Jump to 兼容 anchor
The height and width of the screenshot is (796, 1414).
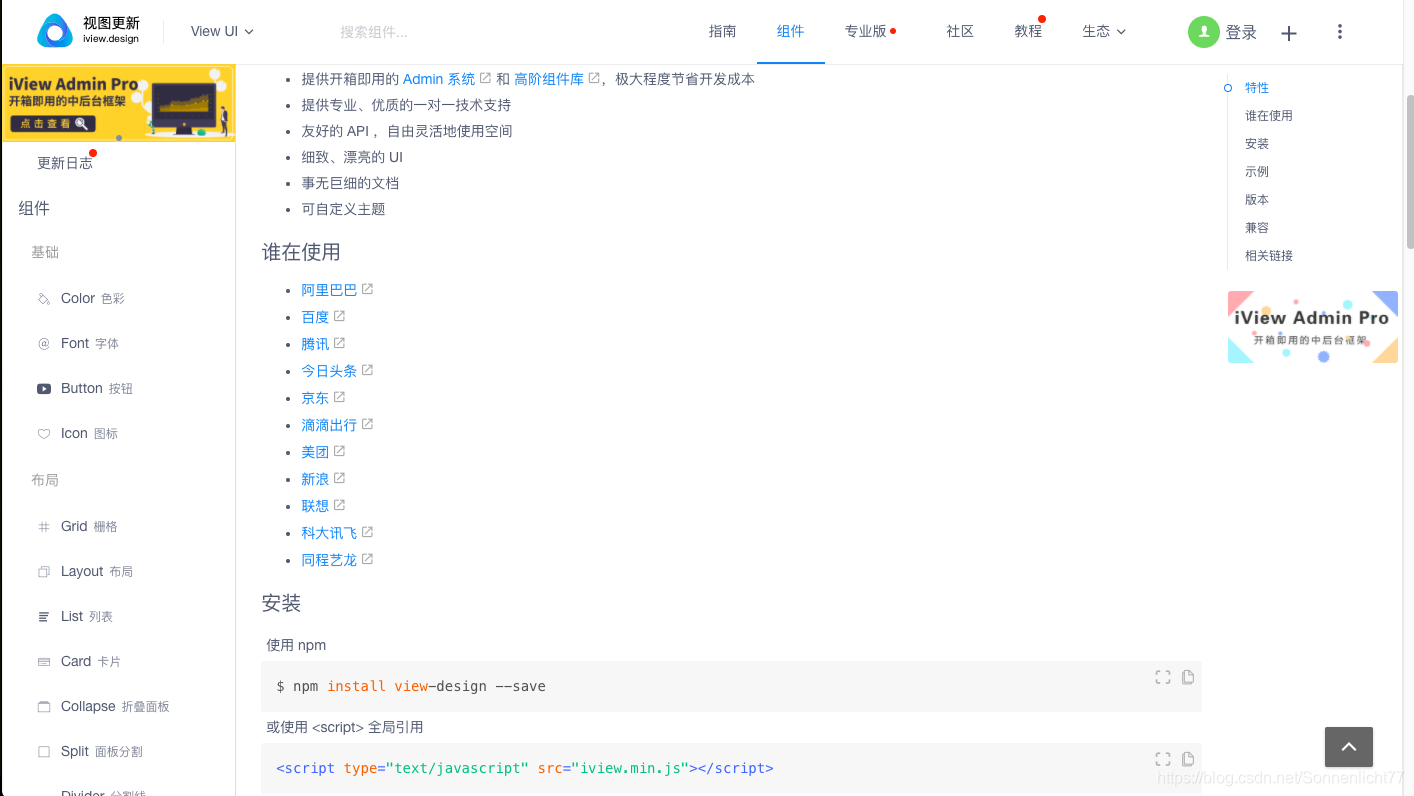[1257, 228]
